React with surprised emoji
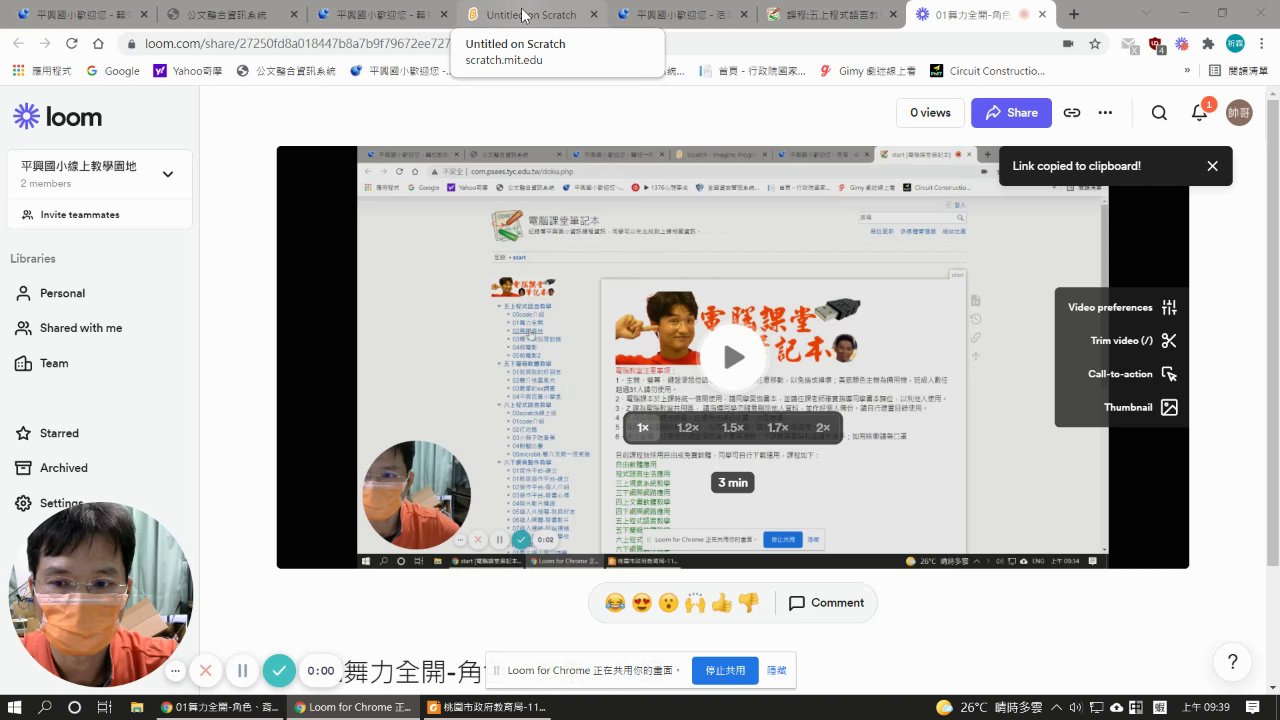Viewport: 1280px width, 720px height. (668, 603)
